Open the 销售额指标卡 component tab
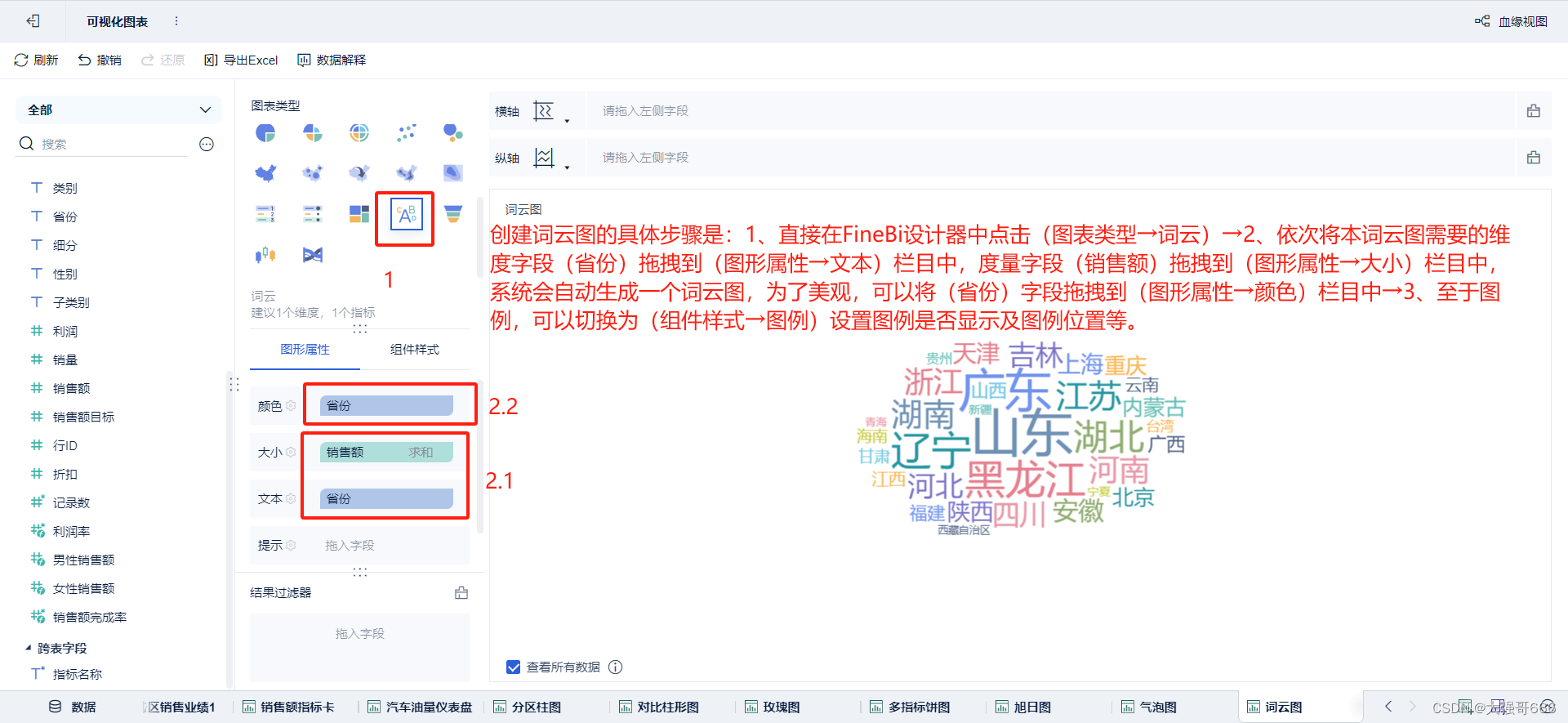 click(288, 707)
